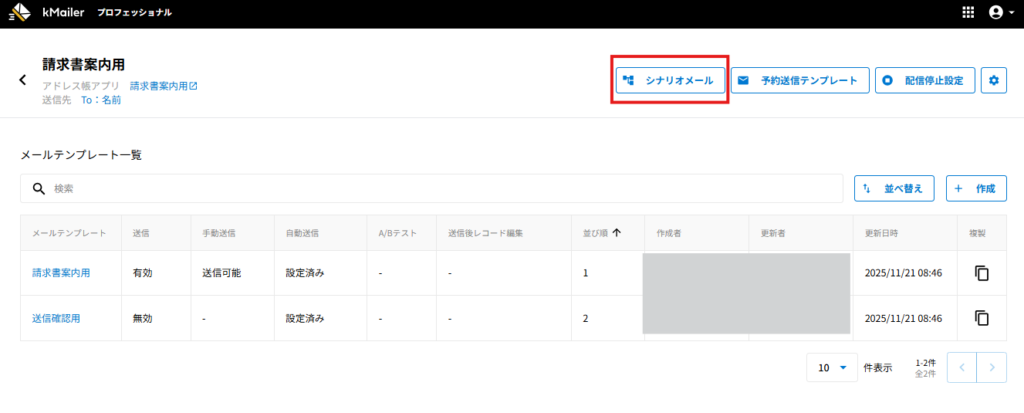Viewport: 1024px width, 413px height.
Task: Duplicate the 請求書案内用 template row
Action: click(981, 272)
